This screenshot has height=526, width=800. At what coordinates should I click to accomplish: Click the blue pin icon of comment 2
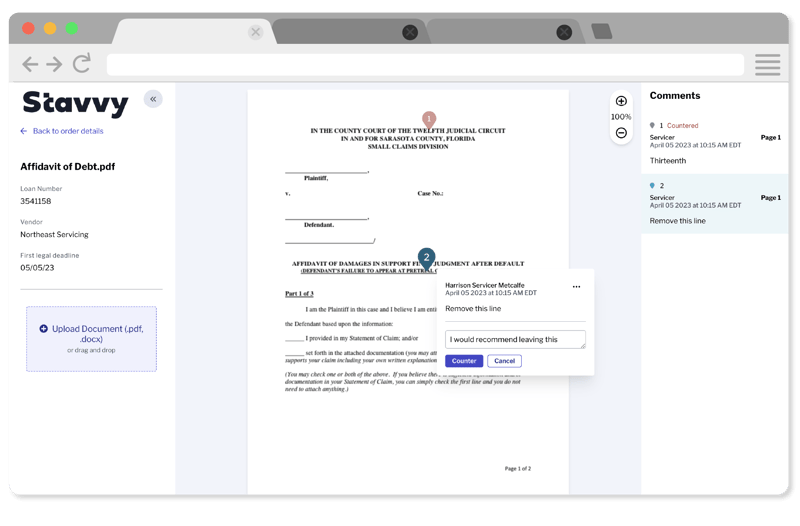pyautogui.click(x=652, y=186)
